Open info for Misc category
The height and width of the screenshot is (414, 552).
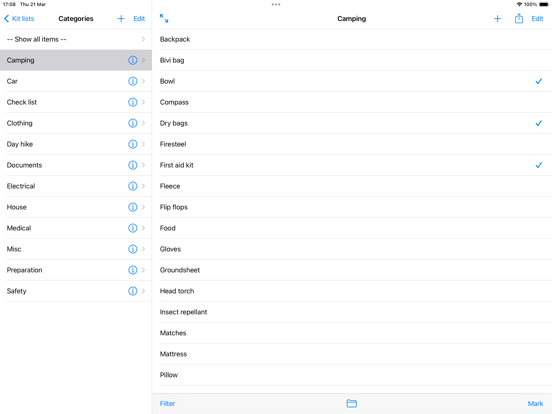click(132, 249)
